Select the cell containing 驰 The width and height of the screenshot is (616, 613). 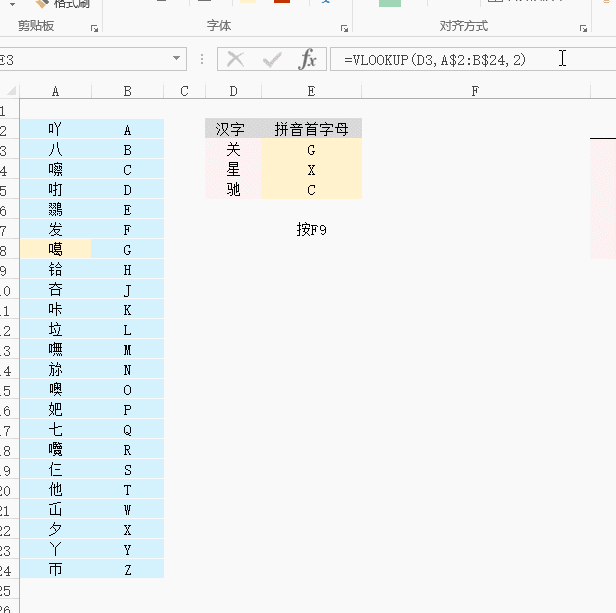(x=233, y=189)
